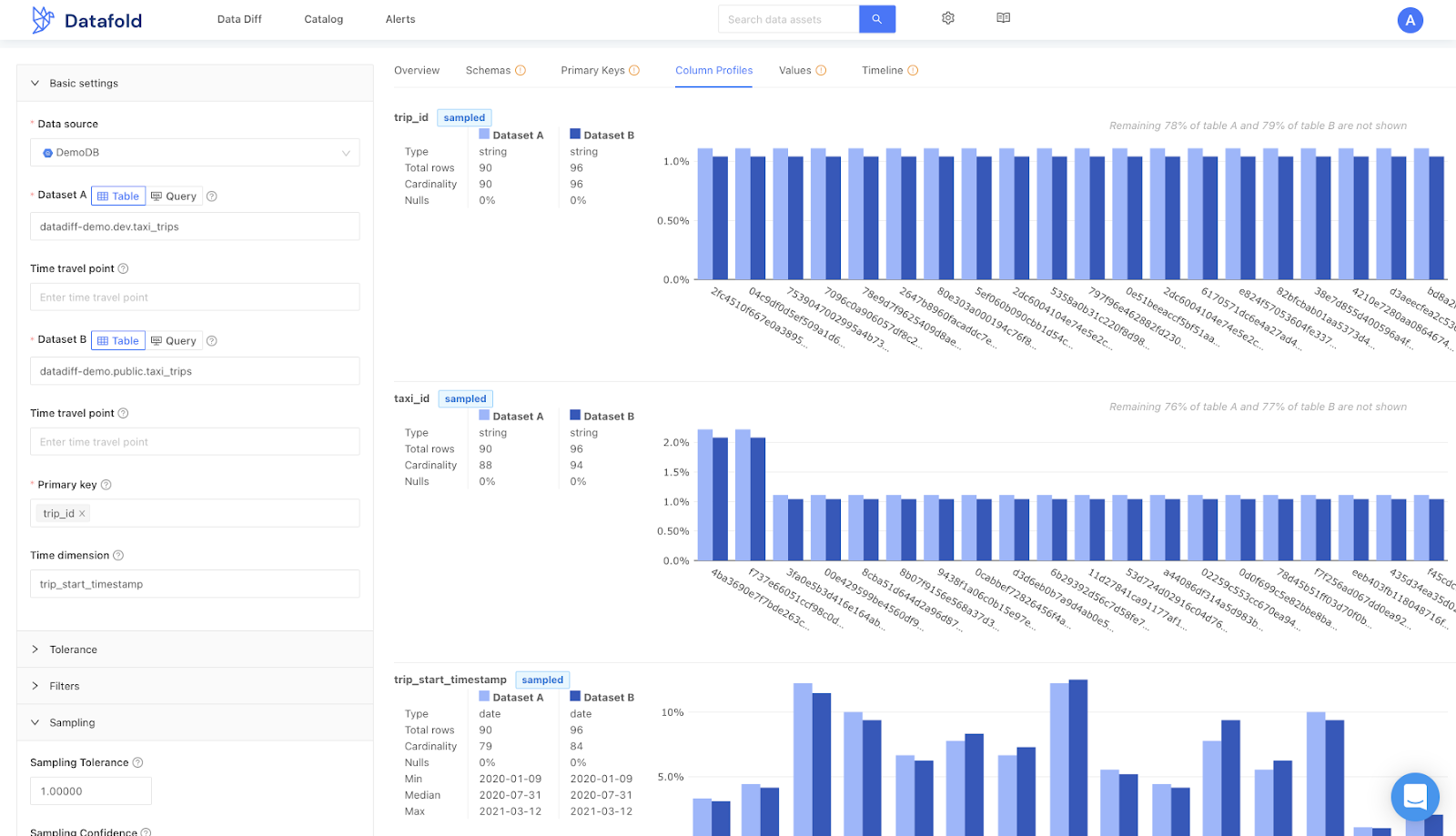Show help for Dataset B's Time travel point
The width and height of the screenshot is (1456, 836).
pyautogui.click(x=124, y=413)
